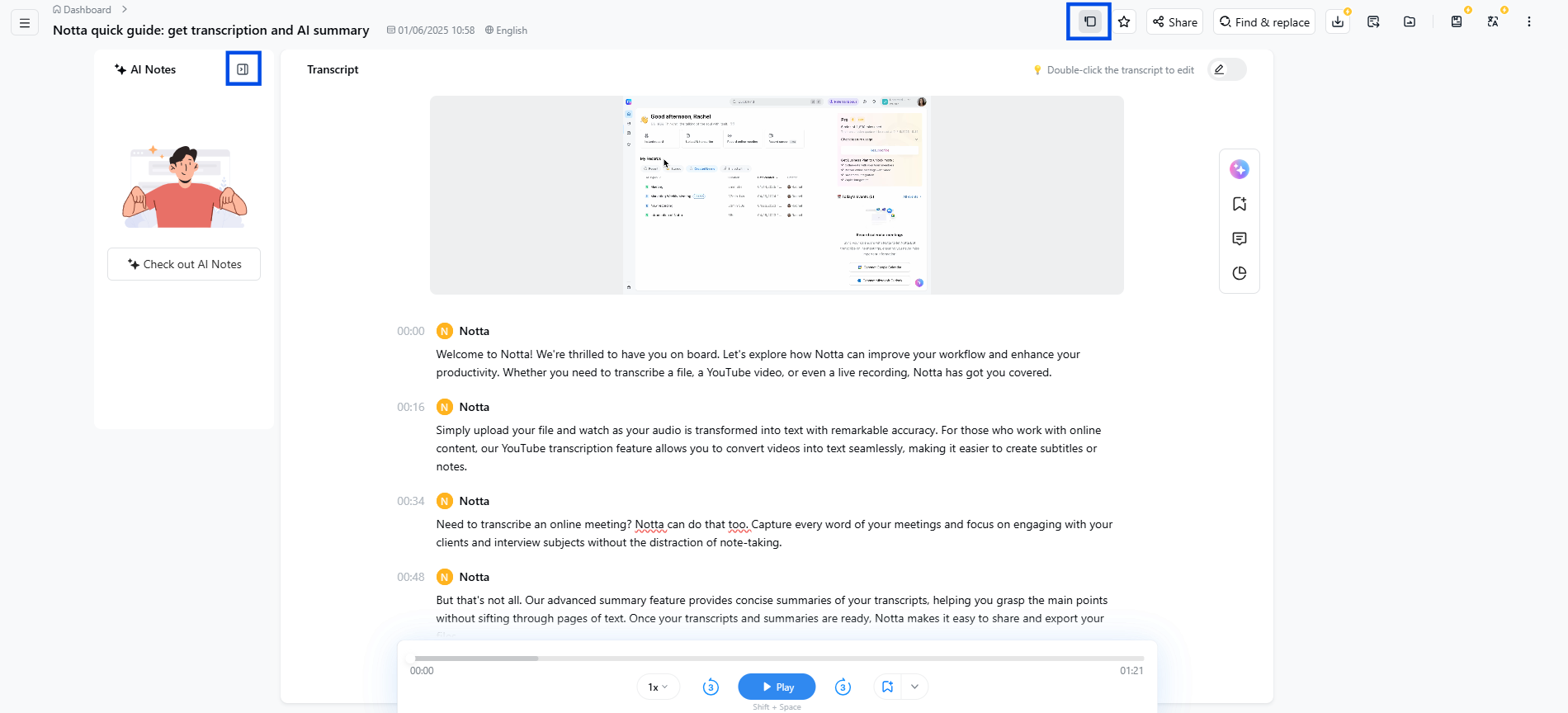Click Notta speaker avatar at 00:34

pyautogui.click(x=445, y=501)
